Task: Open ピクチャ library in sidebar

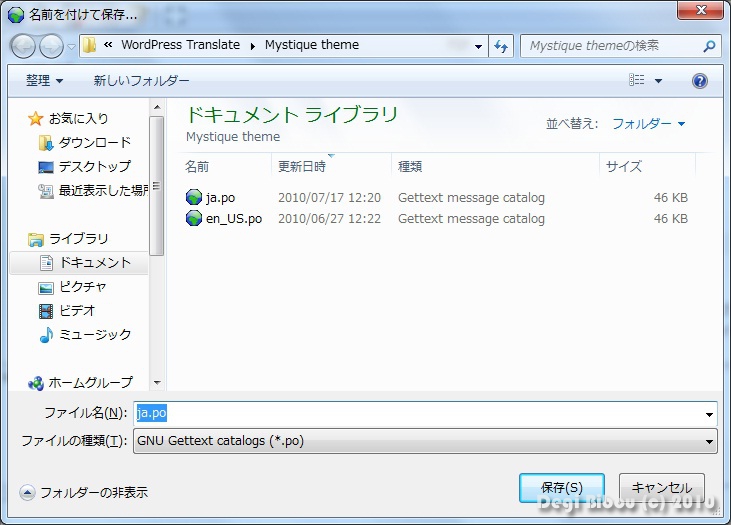Action: pos(83,287)
